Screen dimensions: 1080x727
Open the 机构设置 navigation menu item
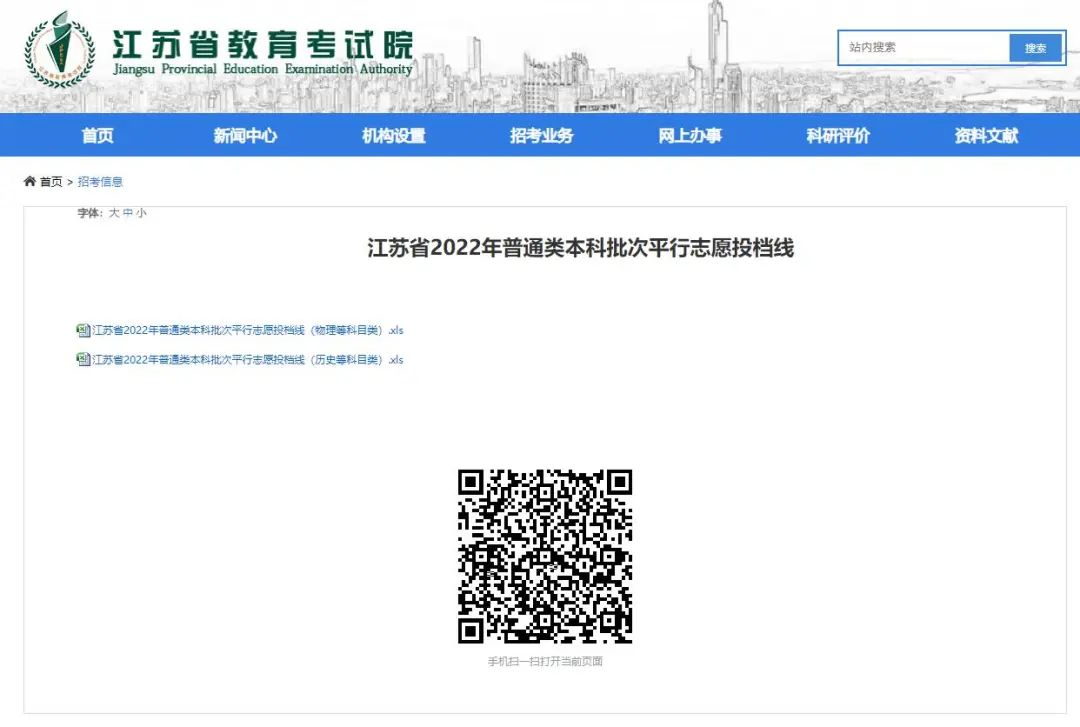pyautogui.click(x=394, y=136)
